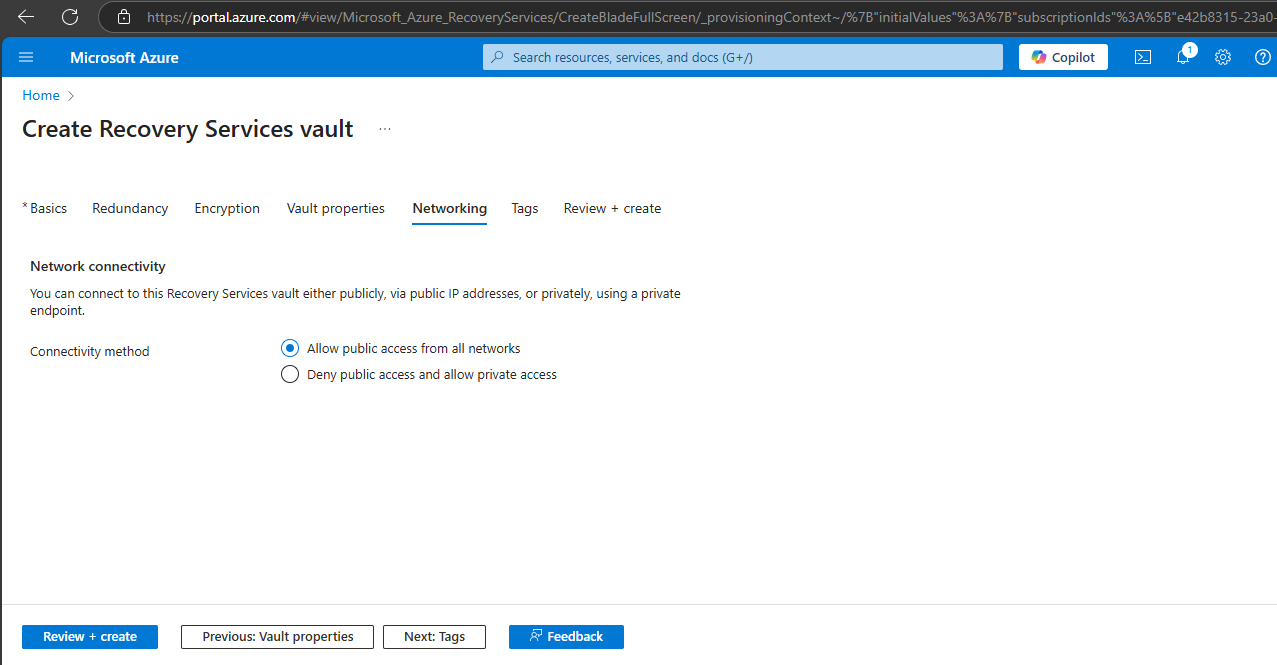
Task: Switch to the Encryption tab
Action: click(227, 208)
